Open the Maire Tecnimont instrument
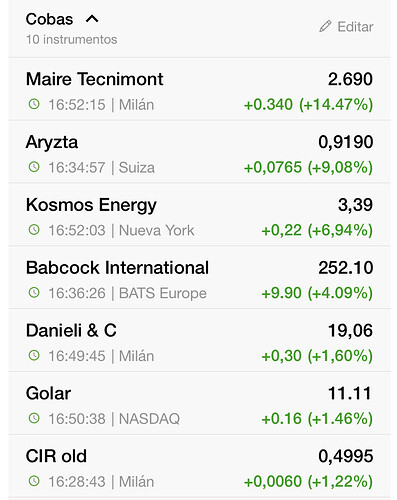The image size is (397, 500). click(199, 89)
